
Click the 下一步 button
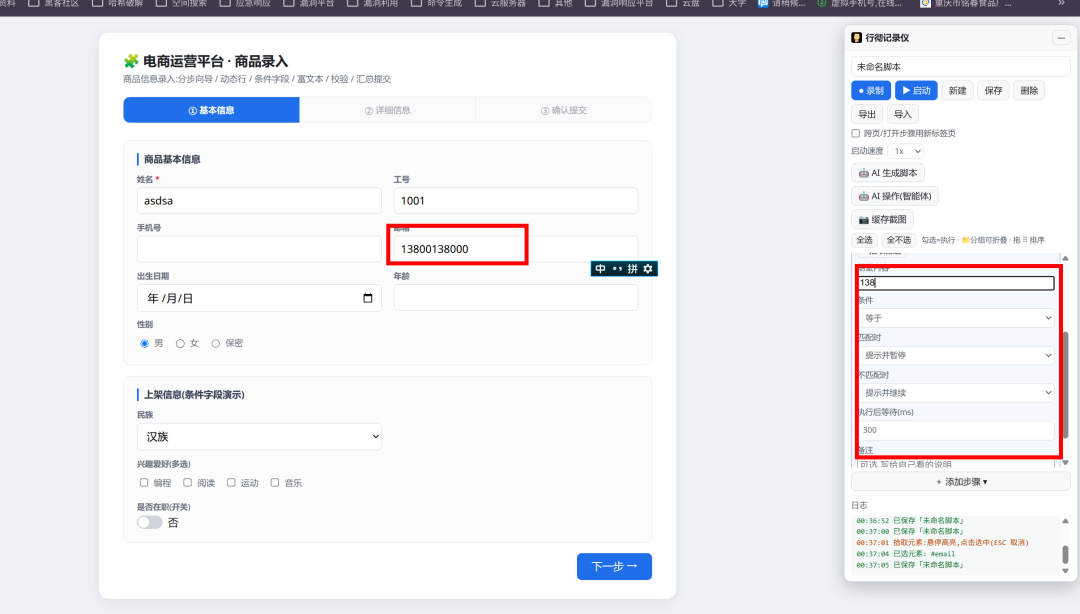[614, 566]
